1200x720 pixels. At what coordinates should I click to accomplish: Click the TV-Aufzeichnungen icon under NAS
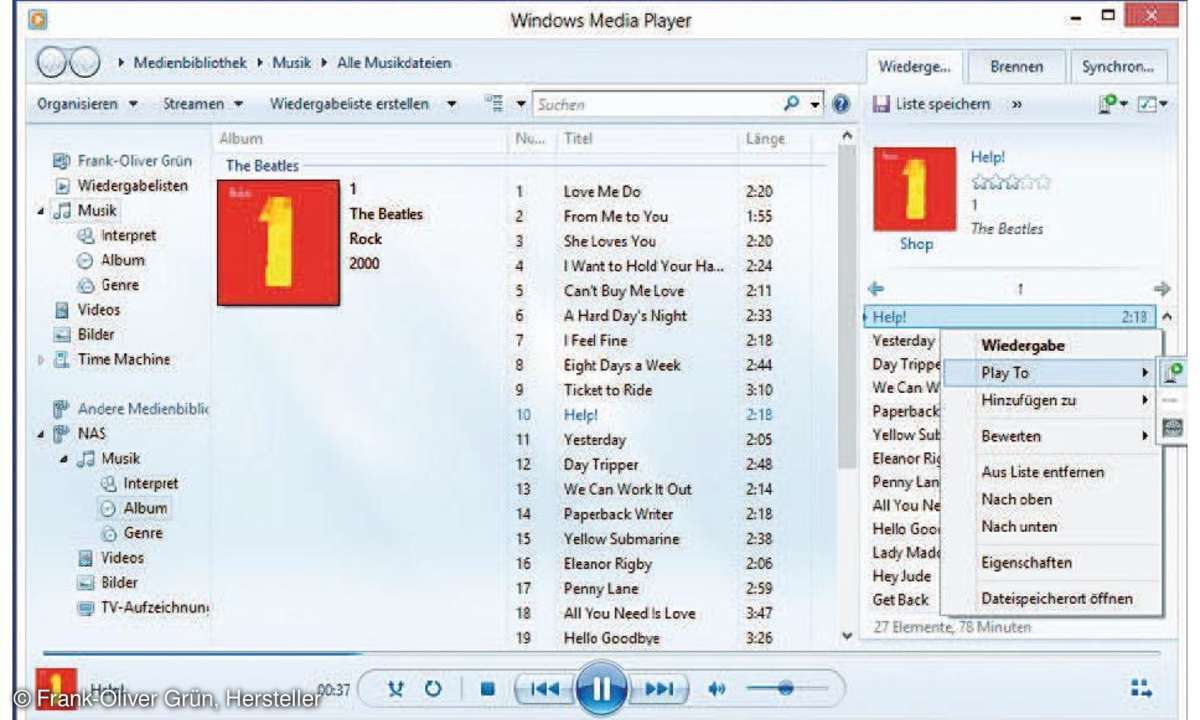(x=85, y=608)
